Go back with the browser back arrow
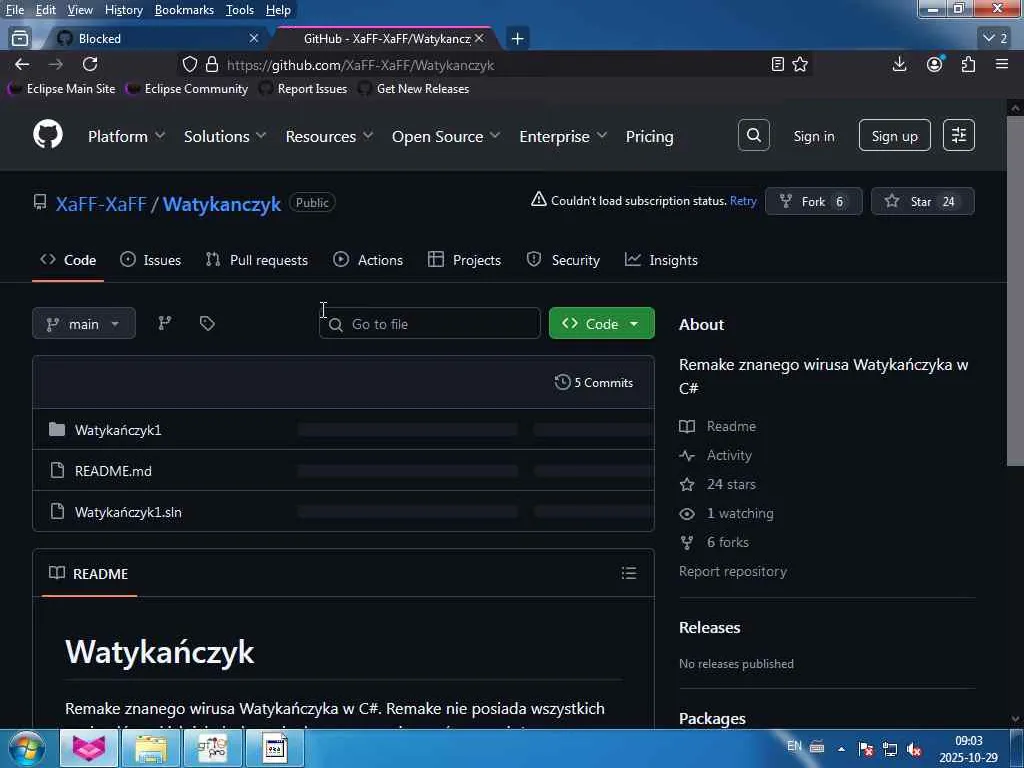This screenshot has height=768, width=1024. pos(22,64)
